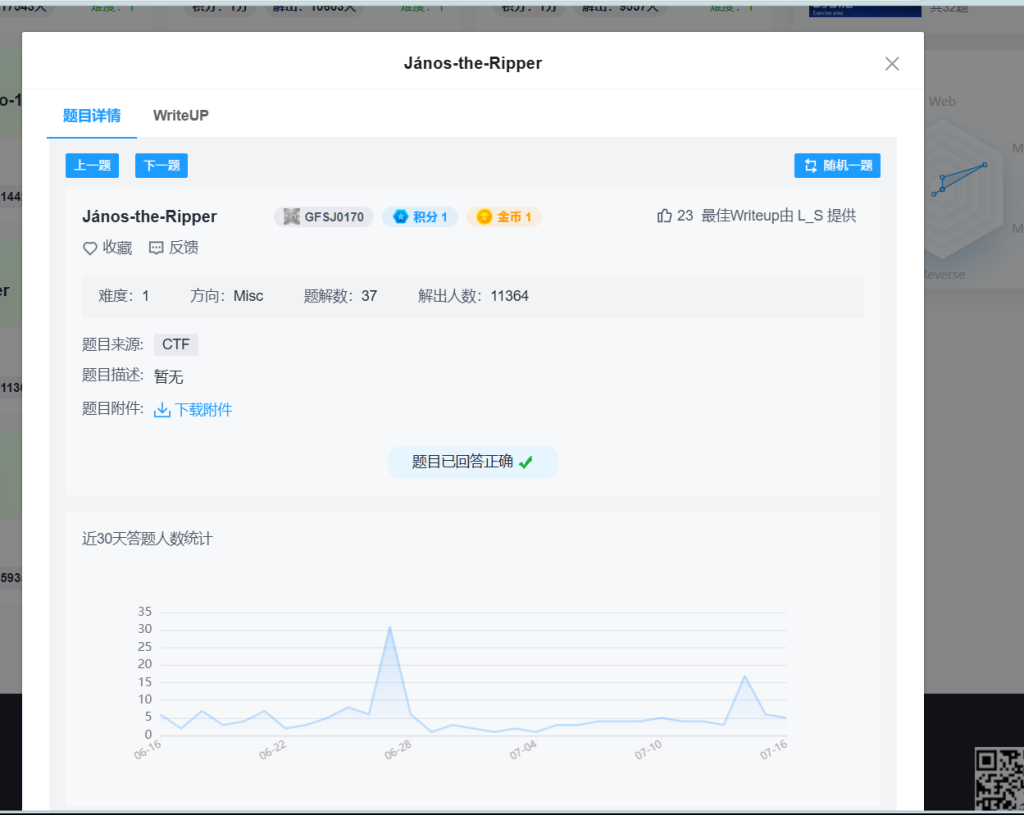This screenshot has height=815, width=1024.
Task: Select the 题目详情 tab
Action: click(x=92, y=115)
